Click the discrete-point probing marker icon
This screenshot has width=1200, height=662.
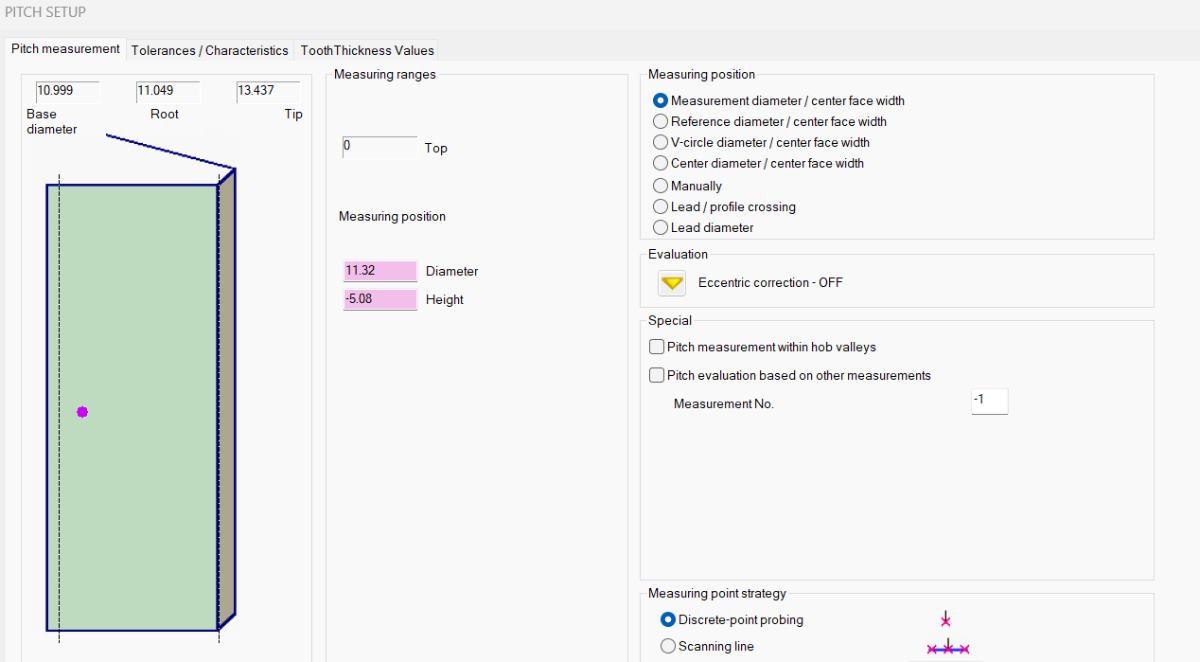945,619
